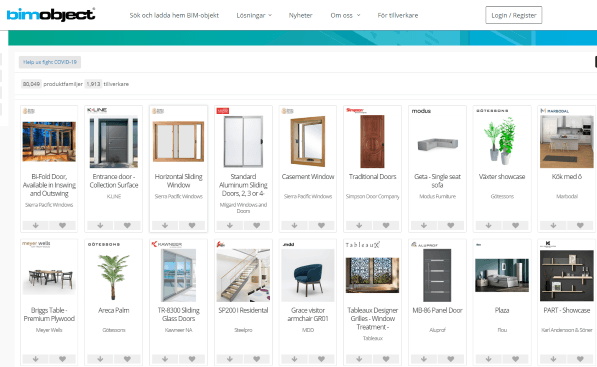Viewport: 597px width, 367px height.
Task: Download the Plaza object
Action: click(488, 359)
